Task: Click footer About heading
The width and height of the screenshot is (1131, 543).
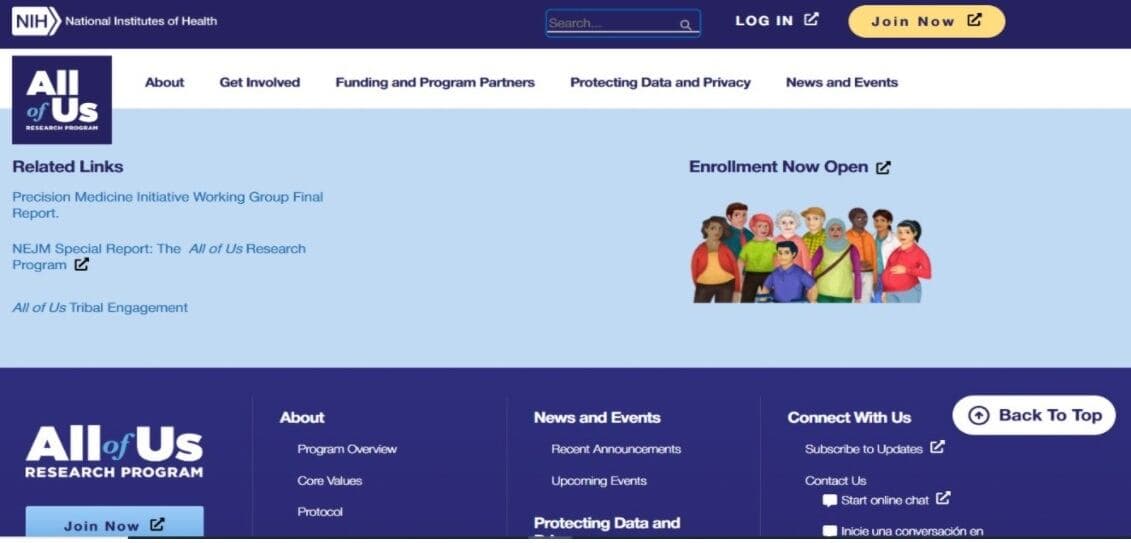Action: [302, 418]
